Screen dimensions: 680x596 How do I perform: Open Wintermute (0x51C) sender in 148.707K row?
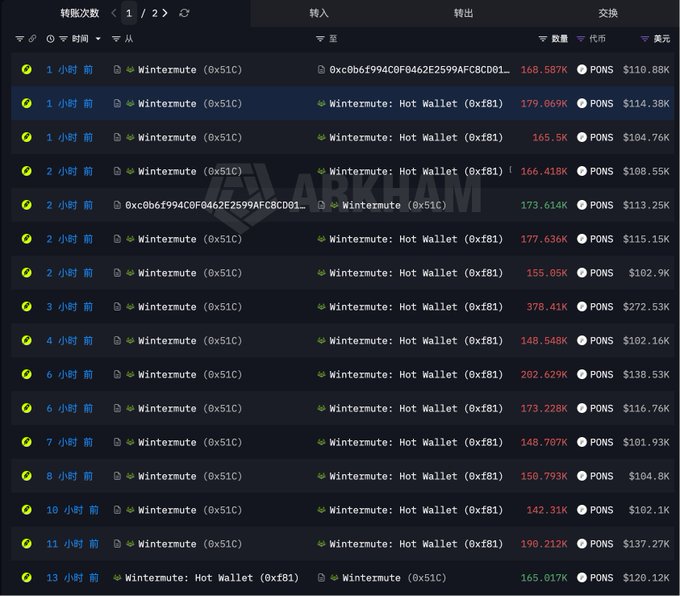point(190,442)
